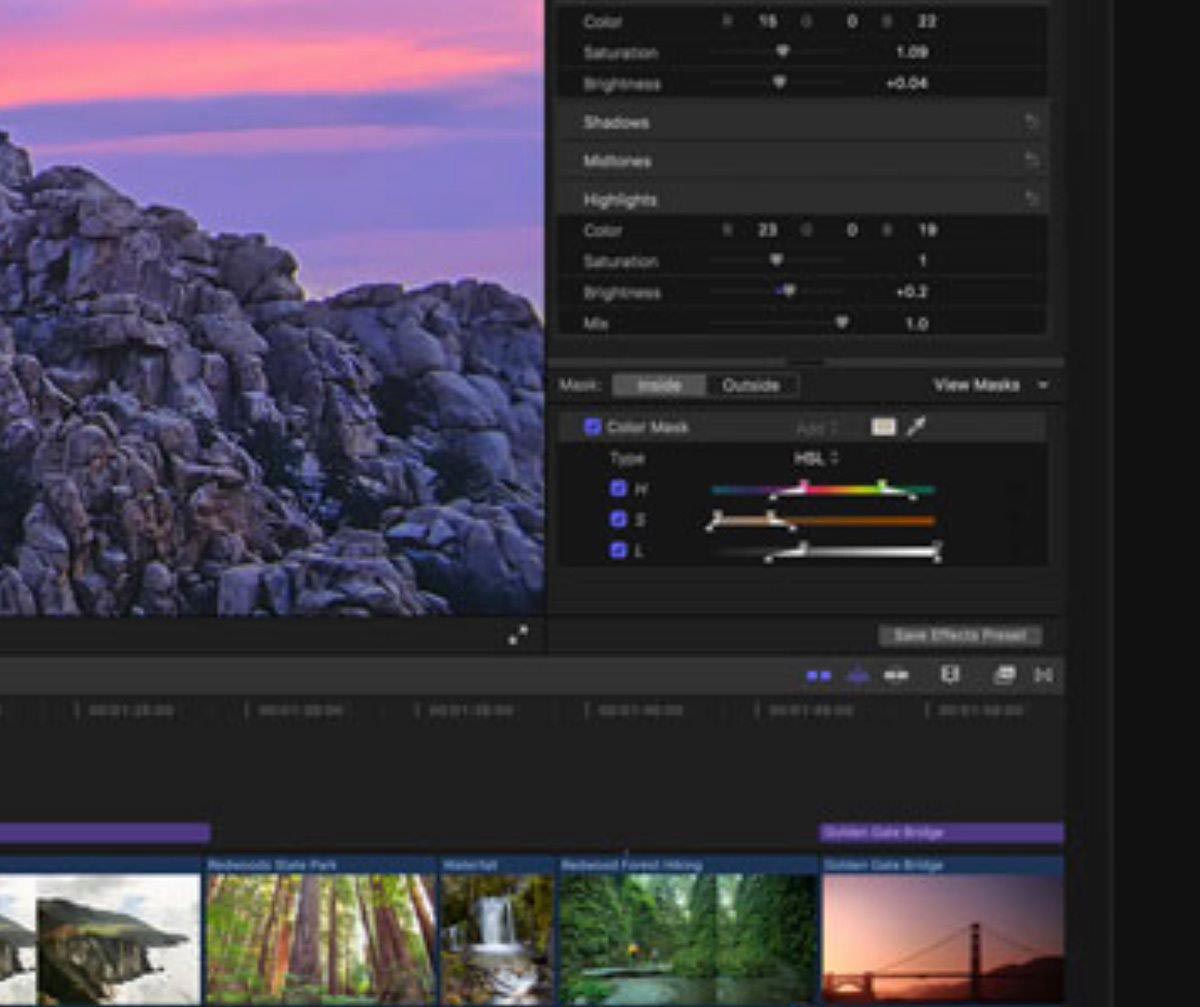Select the Inside mask option
The image size is (1200, 1007).
coord(659,385)
